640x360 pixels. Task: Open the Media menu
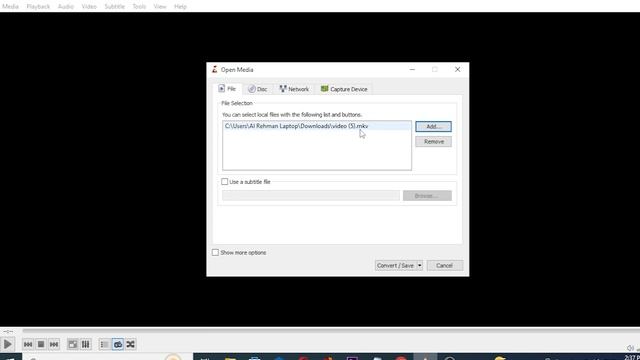(11, 7)
